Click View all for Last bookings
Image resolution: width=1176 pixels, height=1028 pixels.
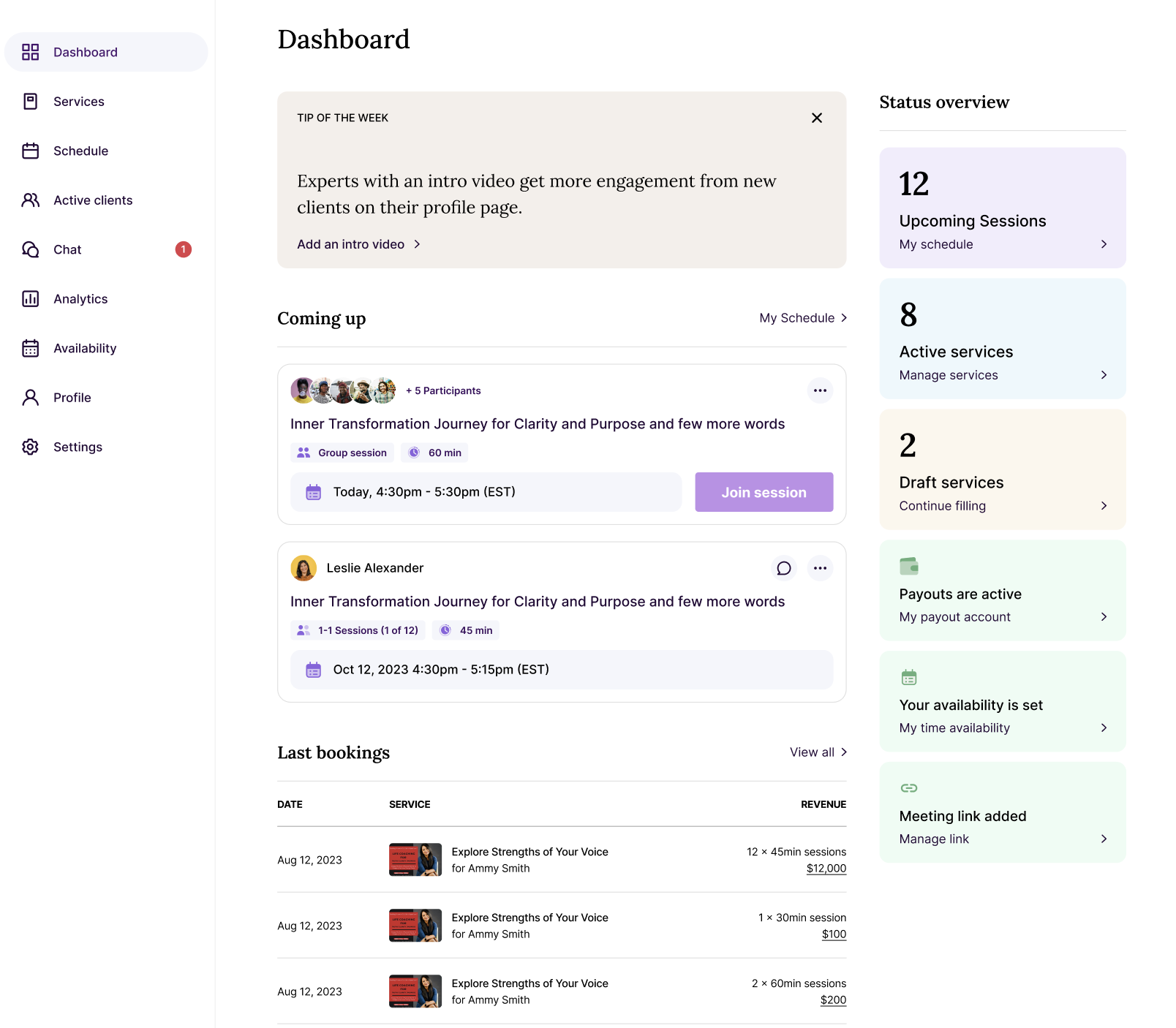tap(818, 752)
